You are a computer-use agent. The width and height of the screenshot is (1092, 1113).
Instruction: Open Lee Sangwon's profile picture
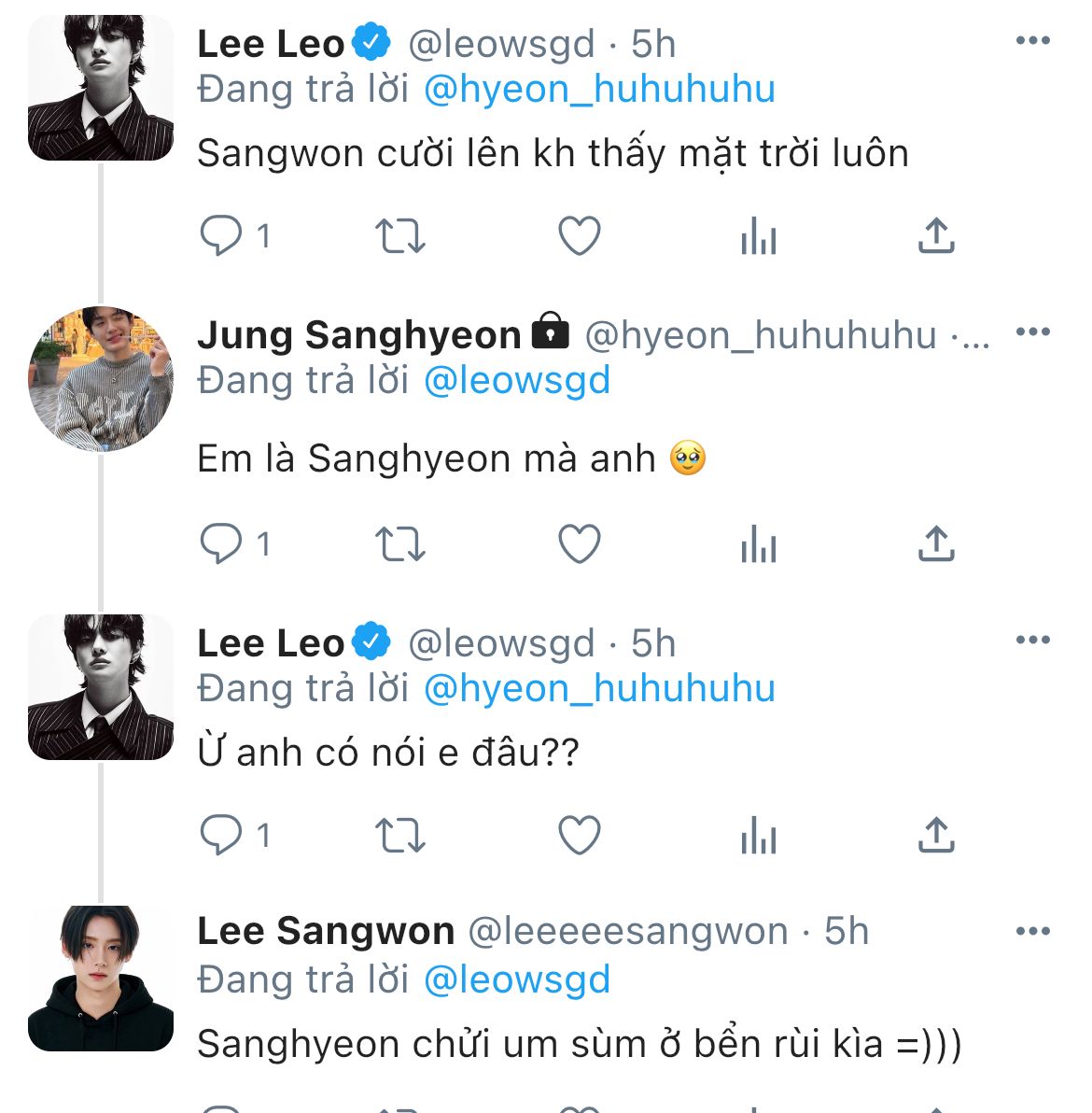101,979
